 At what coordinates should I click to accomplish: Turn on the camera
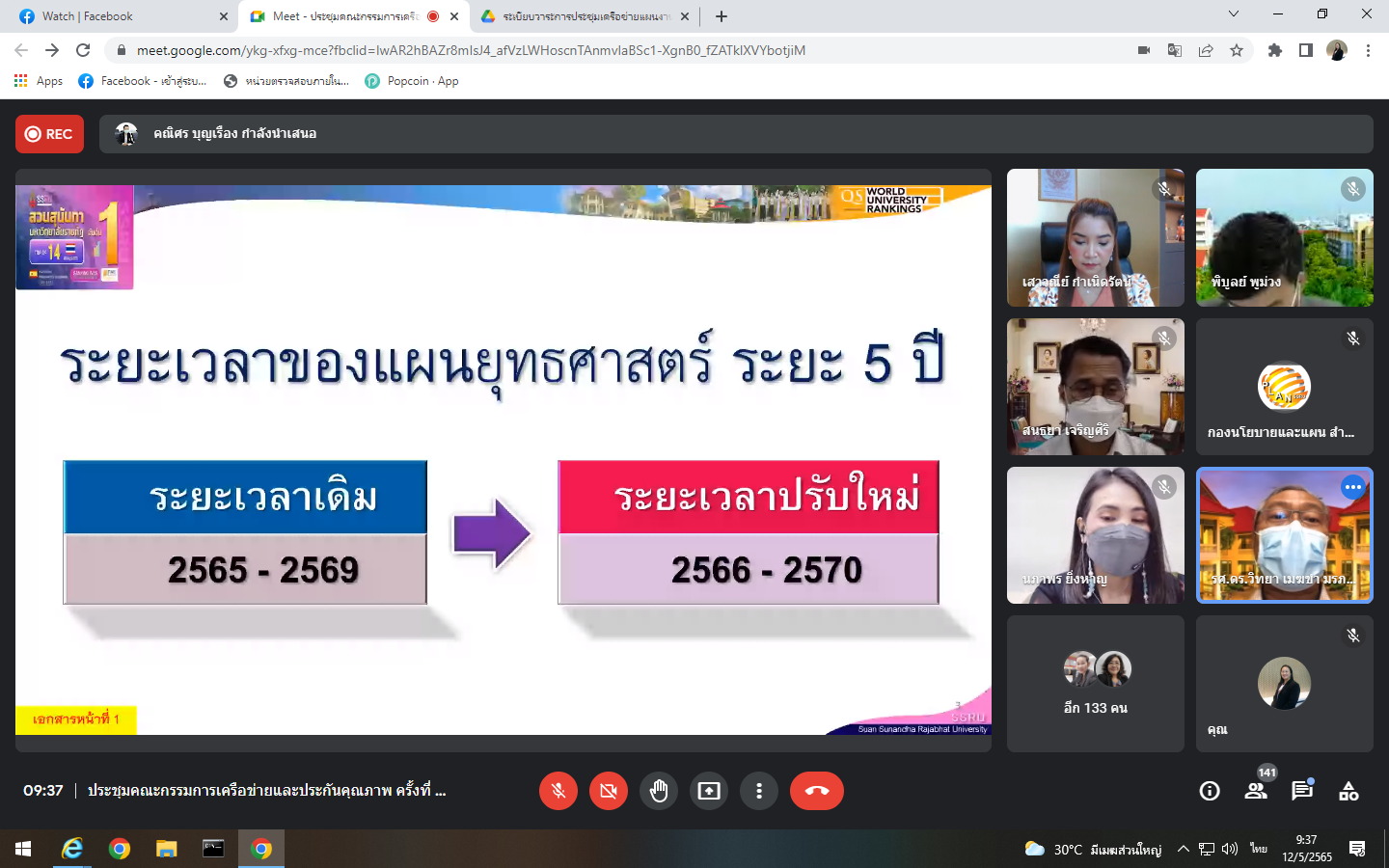pyautogui.click(x=609, y=791)
